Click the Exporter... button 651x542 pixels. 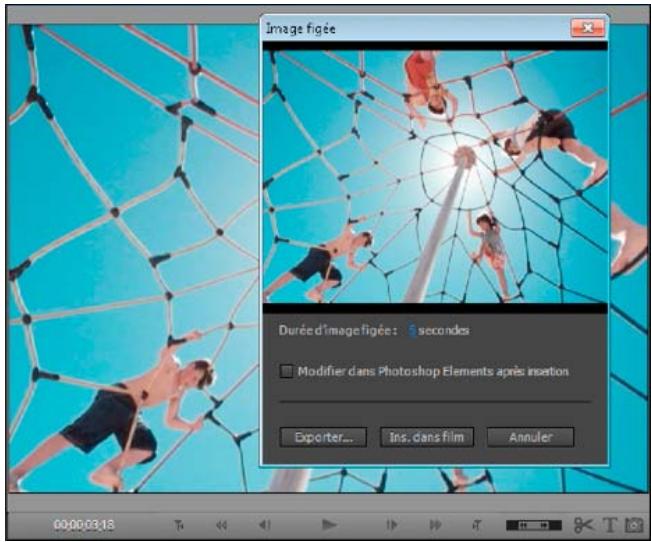tap(323, 437)
